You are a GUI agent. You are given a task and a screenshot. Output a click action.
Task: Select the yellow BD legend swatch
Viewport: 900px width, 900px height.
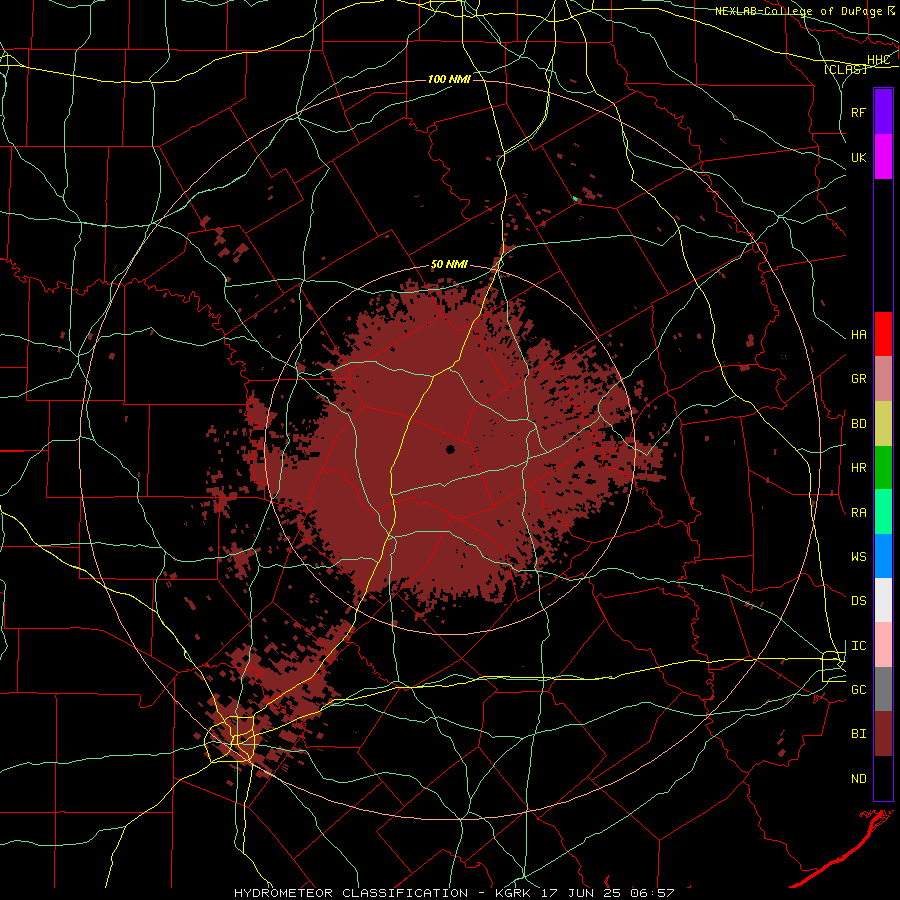click(x=883, y=424)
